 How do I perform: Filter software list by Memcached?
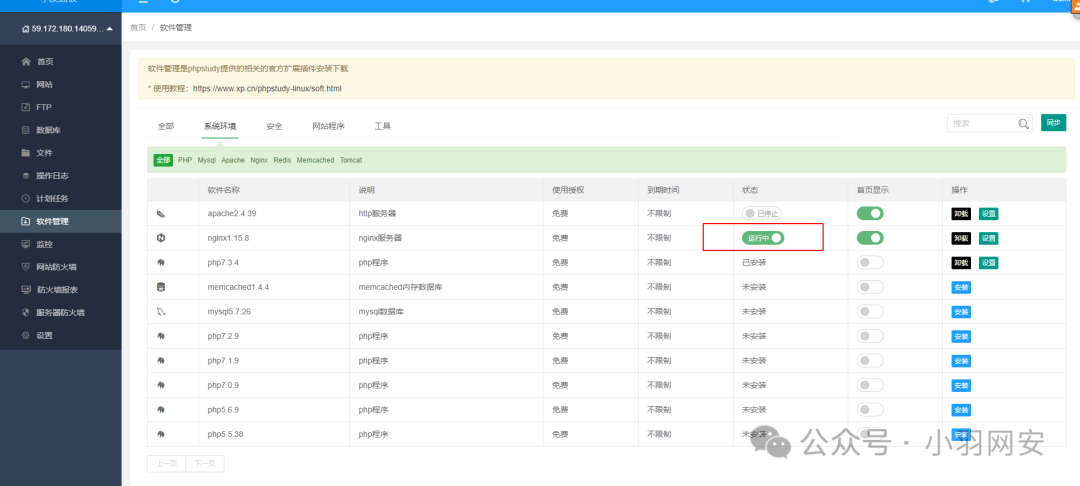[x=315, y=160]
